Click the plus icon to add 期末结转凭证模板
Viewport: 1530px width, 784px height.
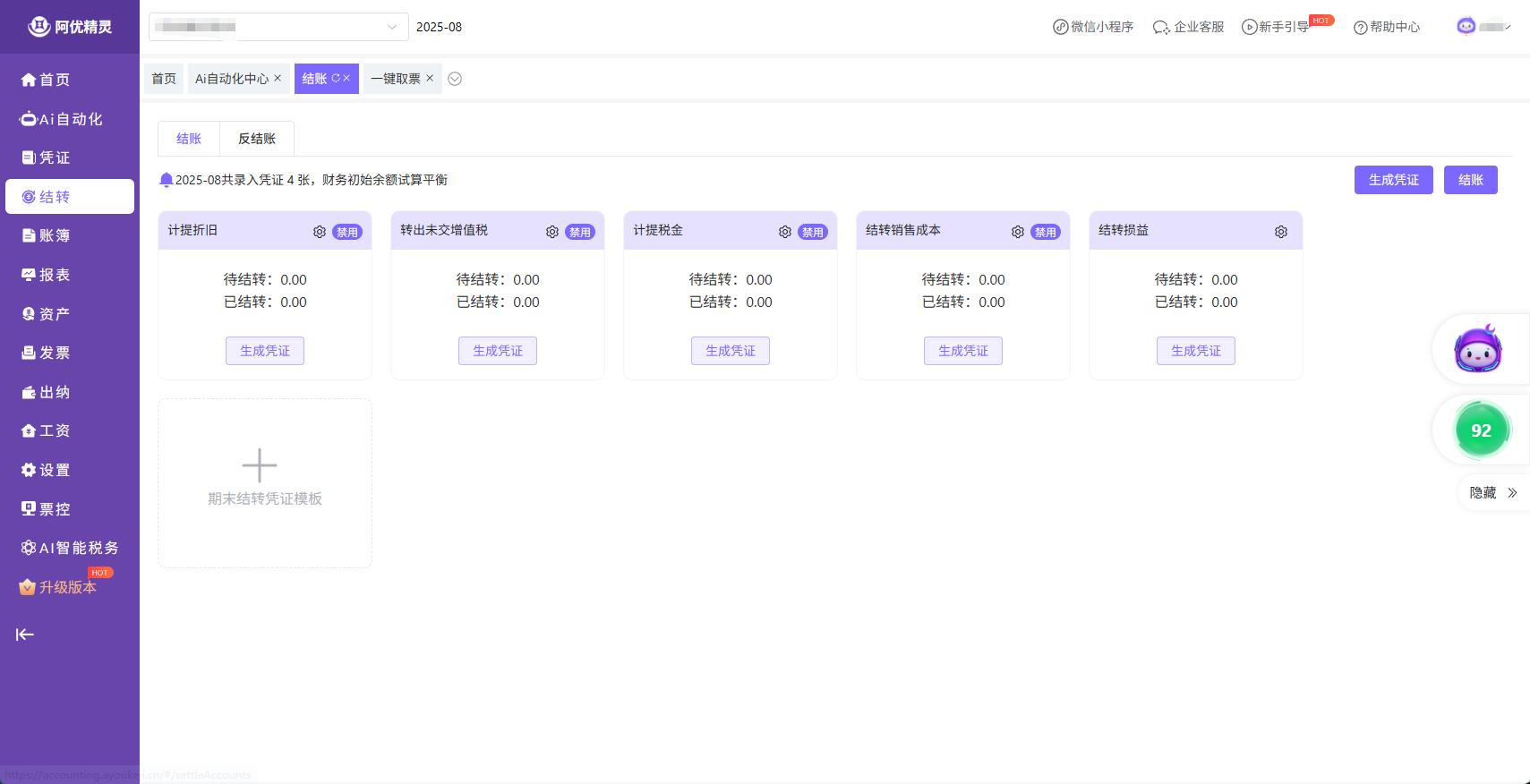(260, 465)
